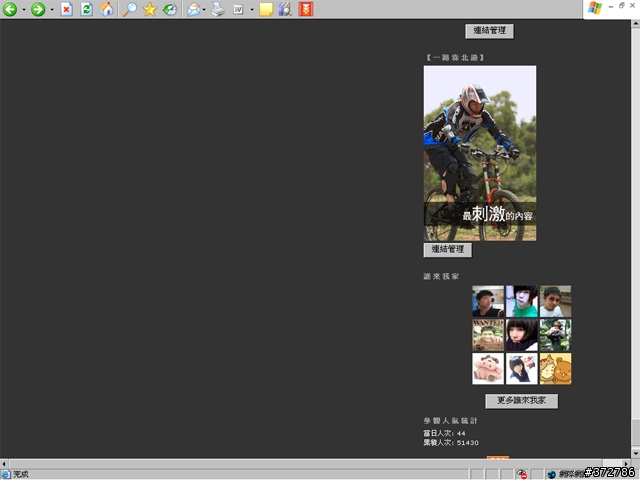This screenshot has width=640, height=480.
Task: Open browsing History icon
Action: [x=169, y=9]
